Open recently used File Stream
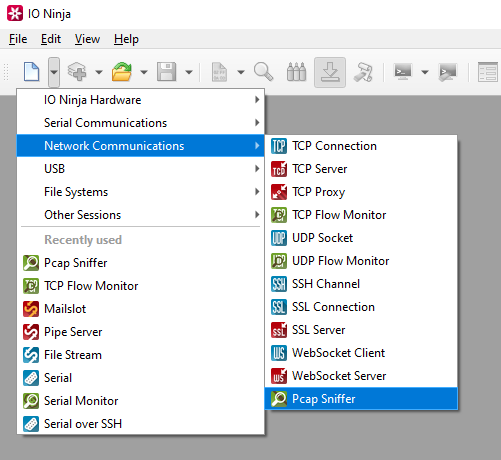This screenshot has height=460, width=501. [x=141, y=355]
